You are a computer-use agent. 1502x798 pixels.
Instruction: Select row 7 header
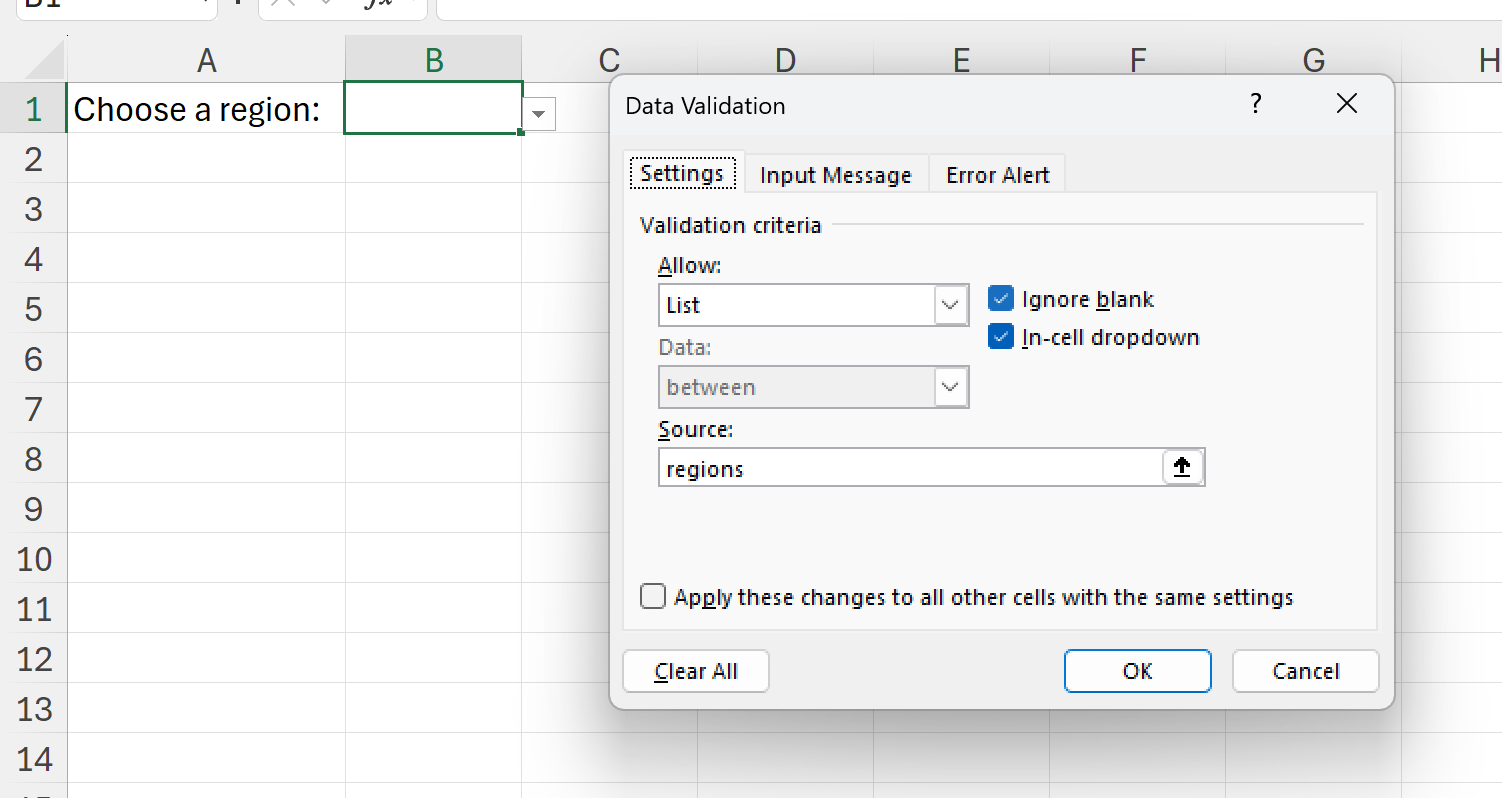click(34, 409)
